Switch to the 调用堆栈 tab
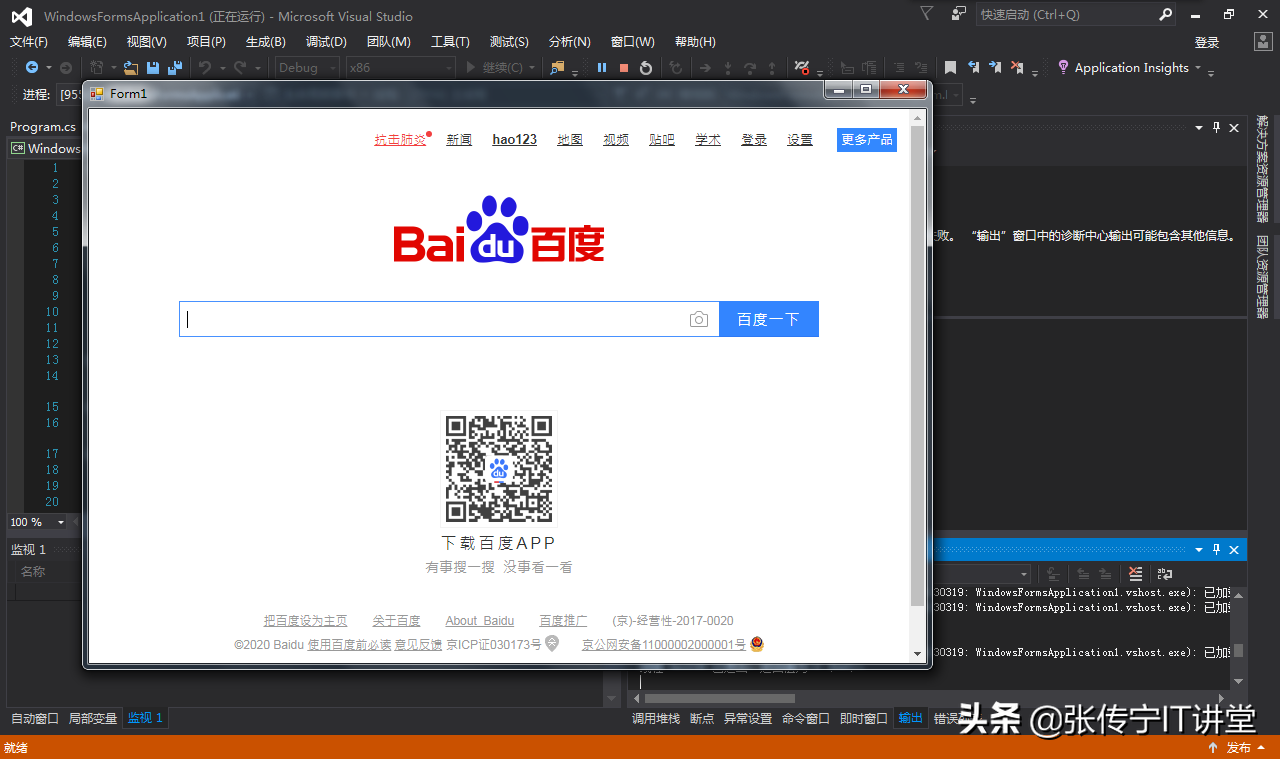The height and width of the screenshot is (759, 1280). (656, 718)
